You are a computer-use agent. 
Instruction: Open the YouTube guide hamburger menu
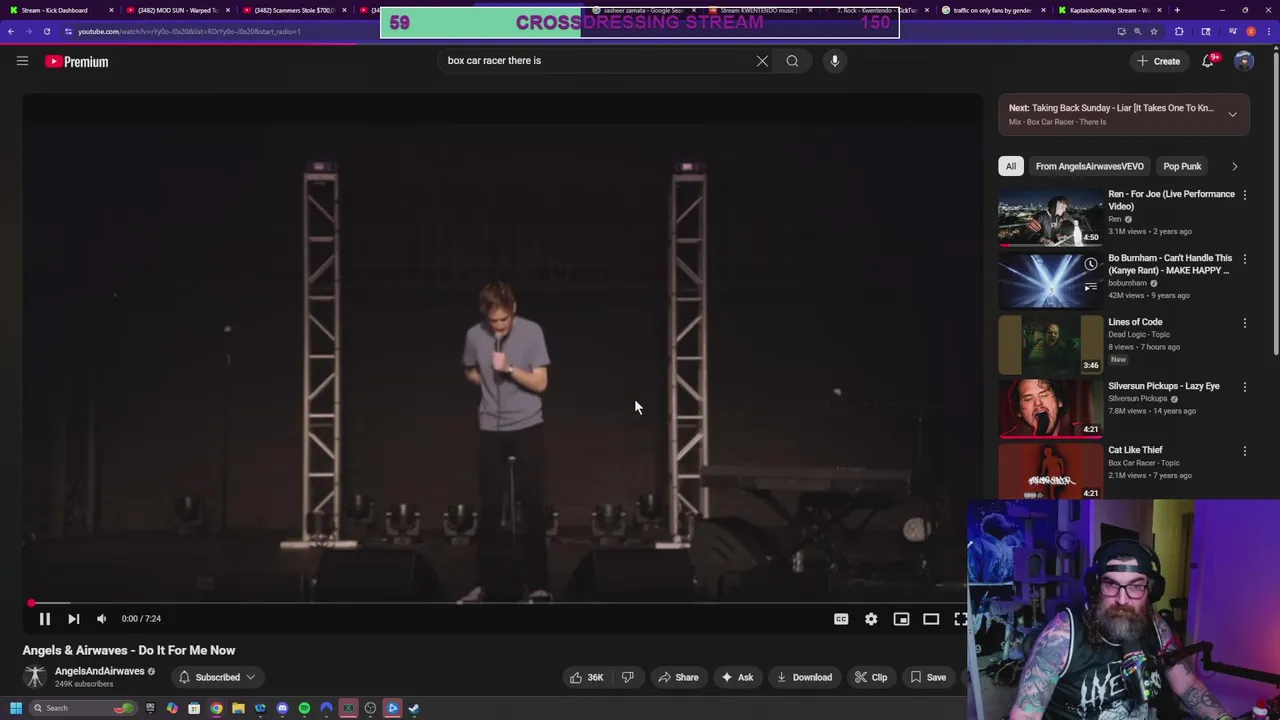pos(22,61)
